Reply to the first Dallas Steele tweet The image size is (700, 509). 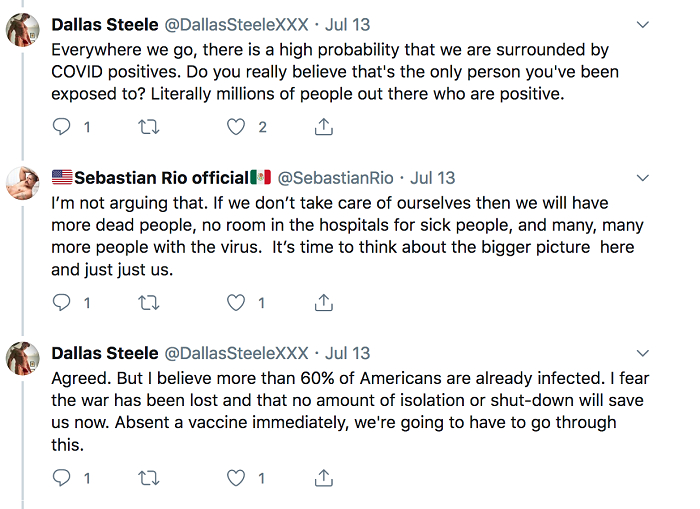(x=62, y=127)
